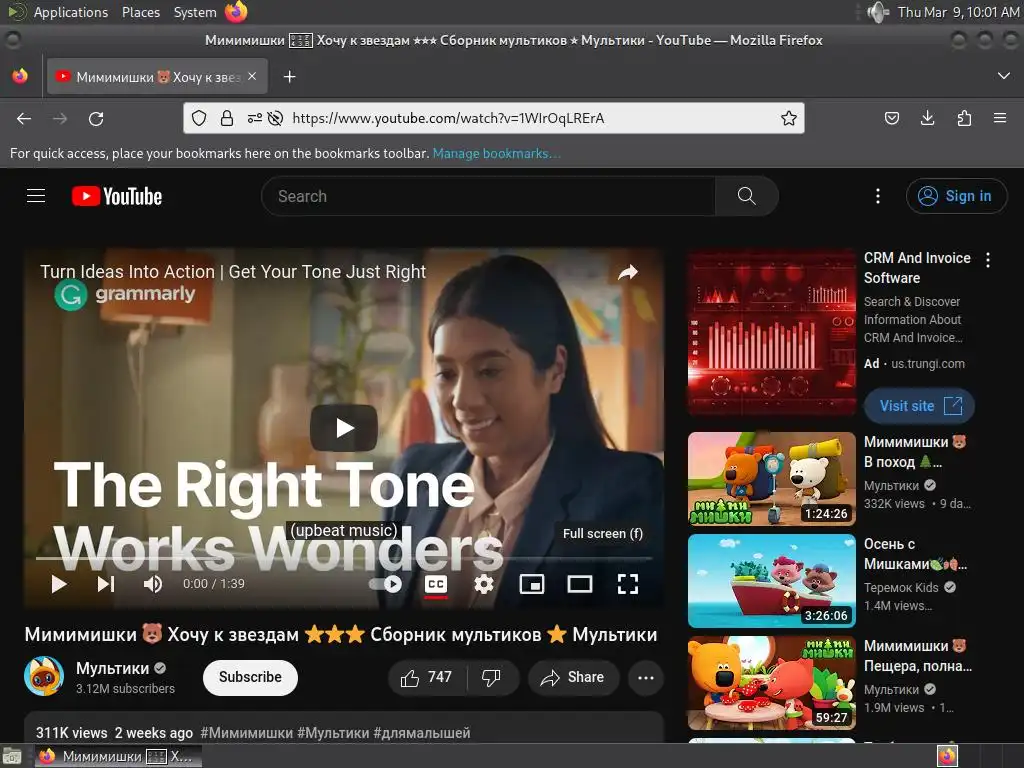The image size is (1024, 768).
Task: Open site permissions icon in address bar
Action: coord(254,118)
